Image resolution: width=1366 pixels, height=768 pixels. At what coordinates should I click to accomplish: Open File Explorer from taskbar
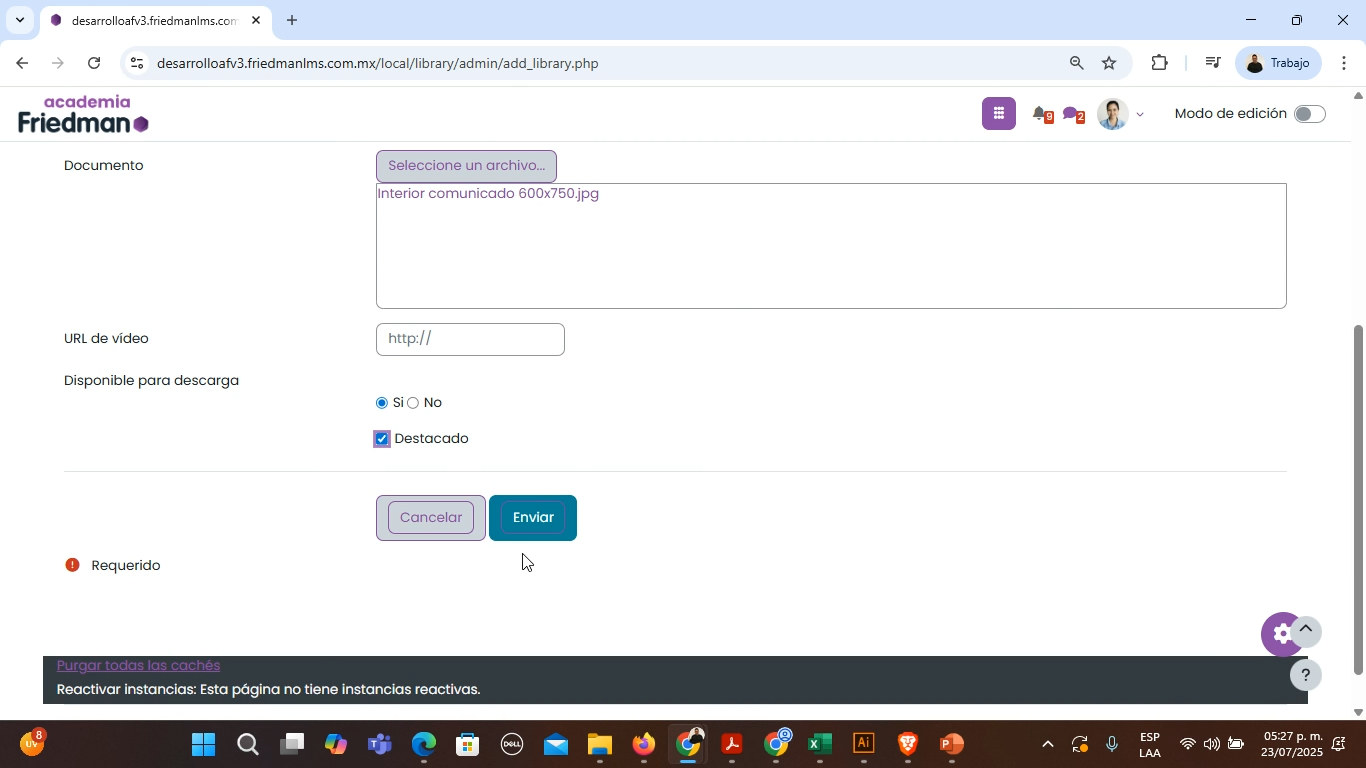click(x=599, y=745)
